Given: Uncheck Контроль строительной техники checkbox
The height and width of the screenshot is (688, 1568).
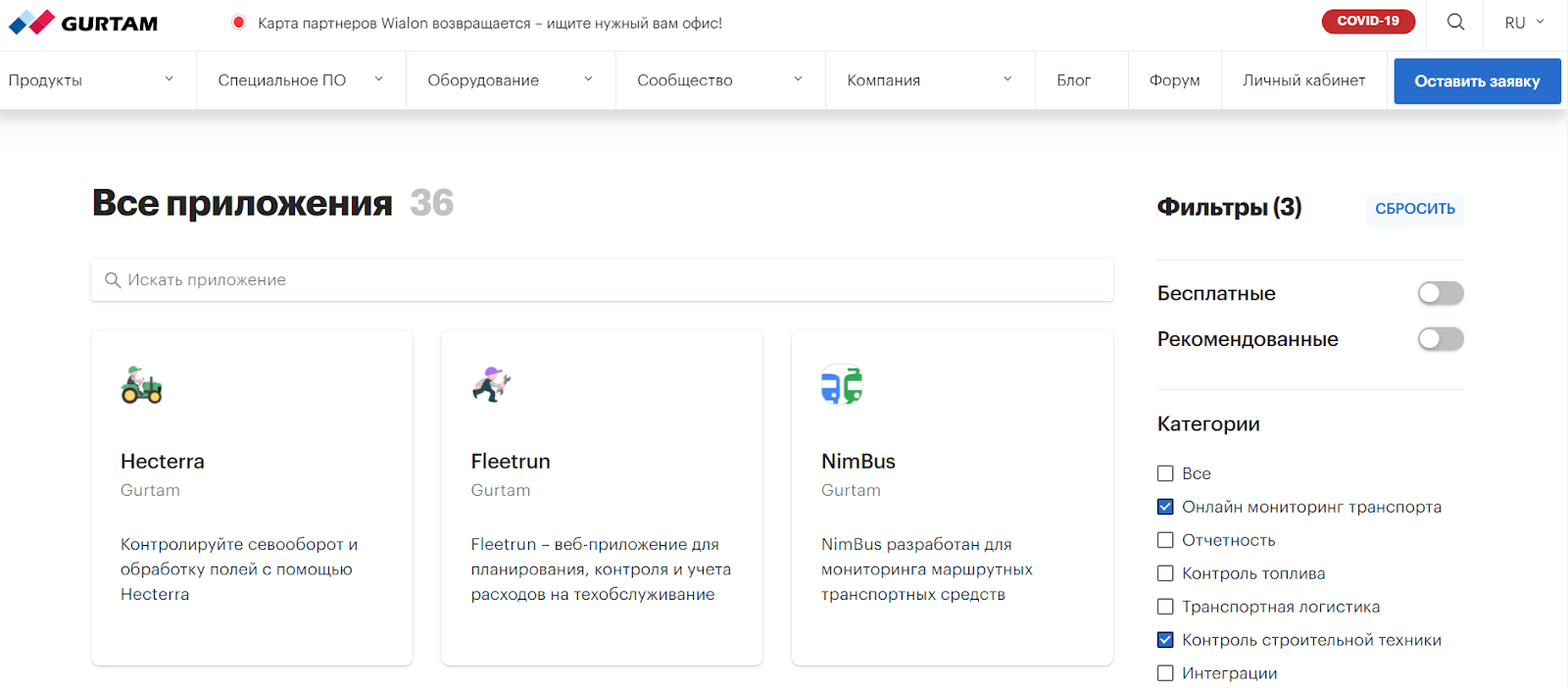Looking at the screenshot, I should coord(1165,640).
